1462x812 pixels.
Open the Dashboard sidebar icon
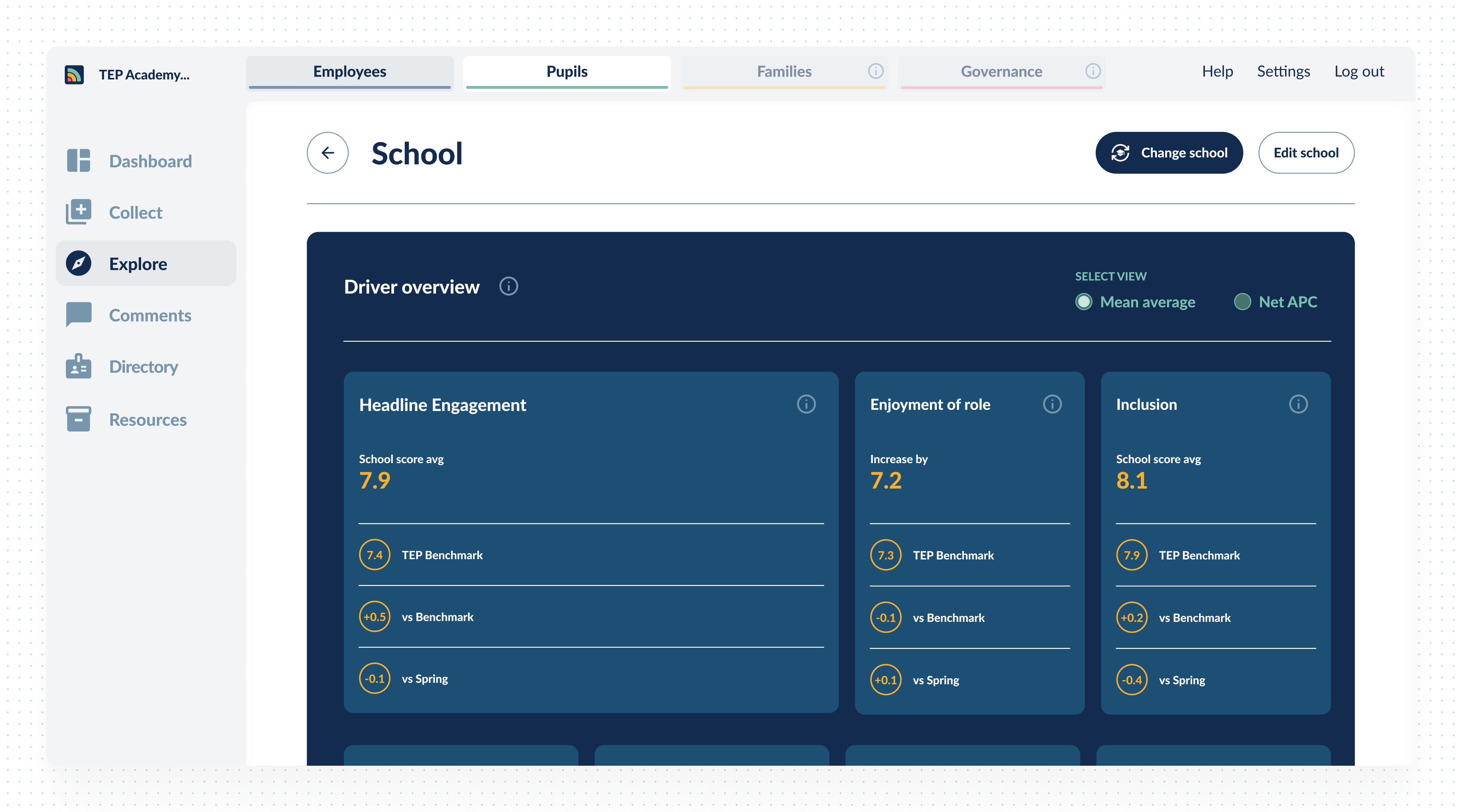tap(78, 160)
